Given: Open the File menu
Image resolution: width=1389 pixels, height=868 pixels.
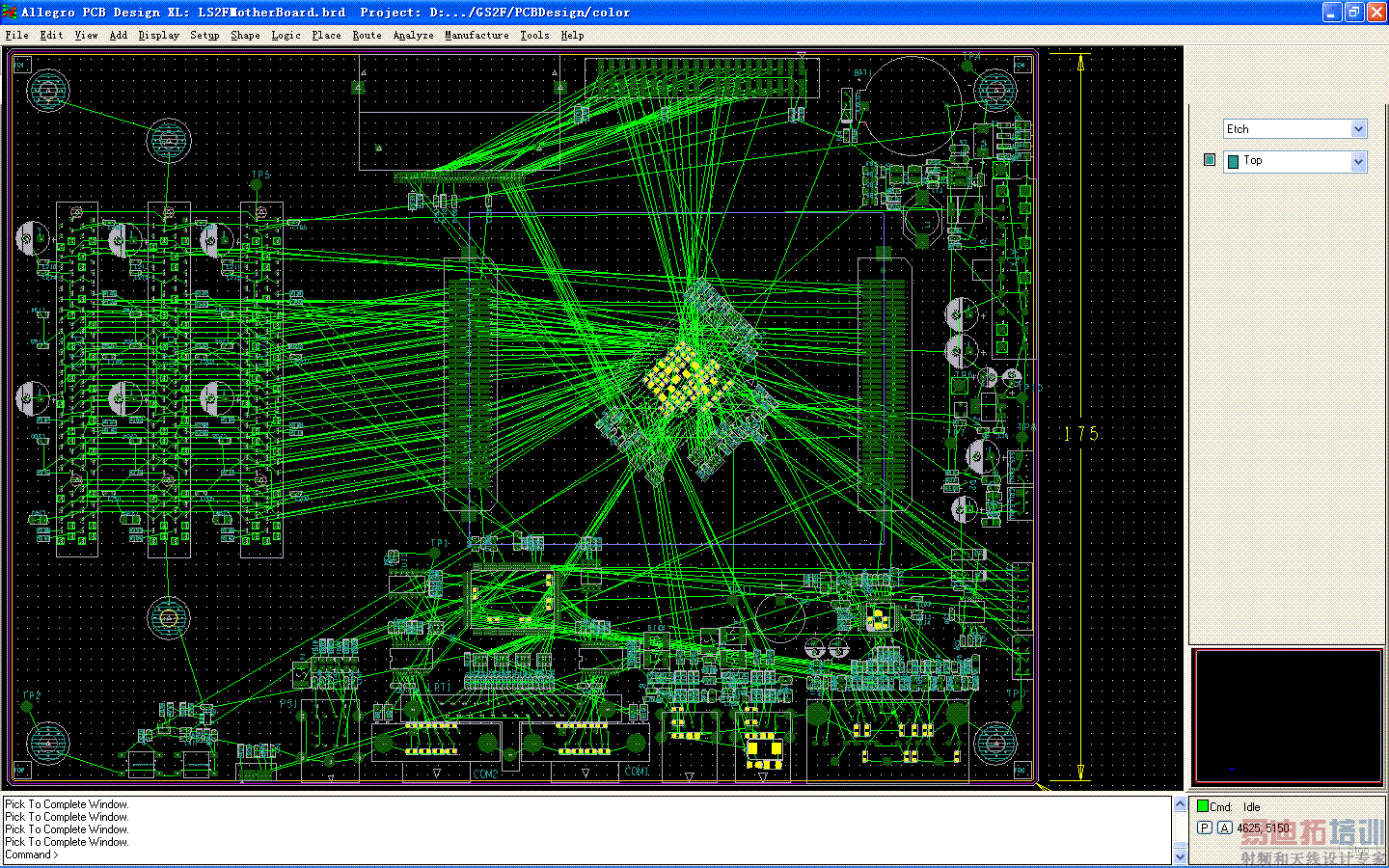Looking at the screenshot, I should 16,35.
